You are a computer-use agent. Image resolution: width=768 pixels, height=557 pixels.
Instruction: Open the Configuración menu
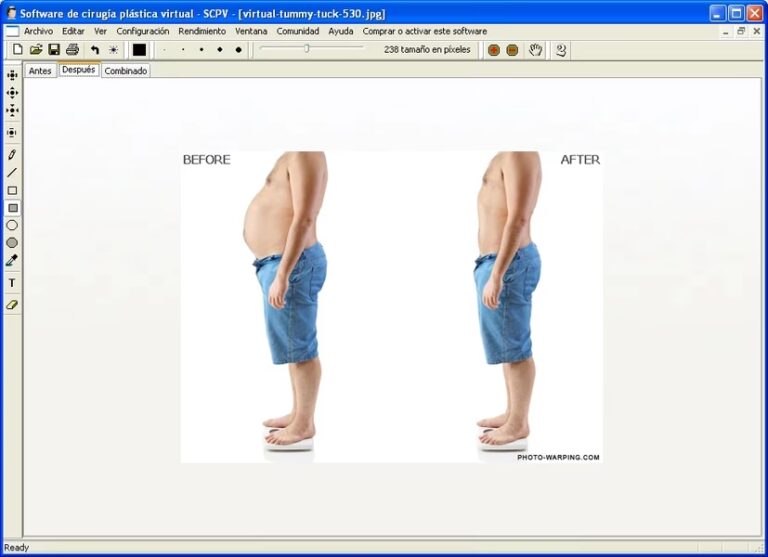(x=143, y=31)
